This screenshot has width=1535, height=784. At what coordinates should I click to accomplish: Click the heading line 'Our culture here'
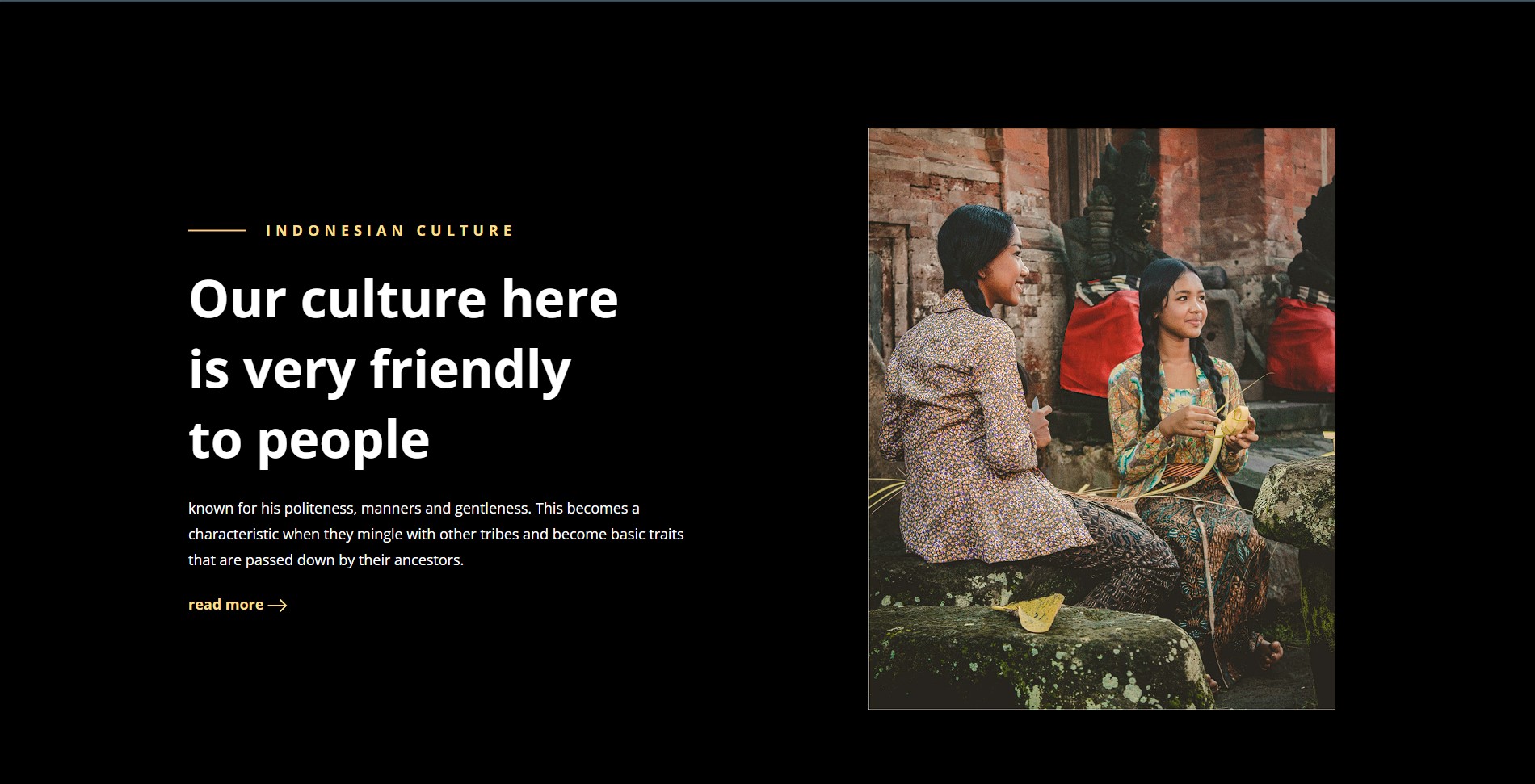403,299
